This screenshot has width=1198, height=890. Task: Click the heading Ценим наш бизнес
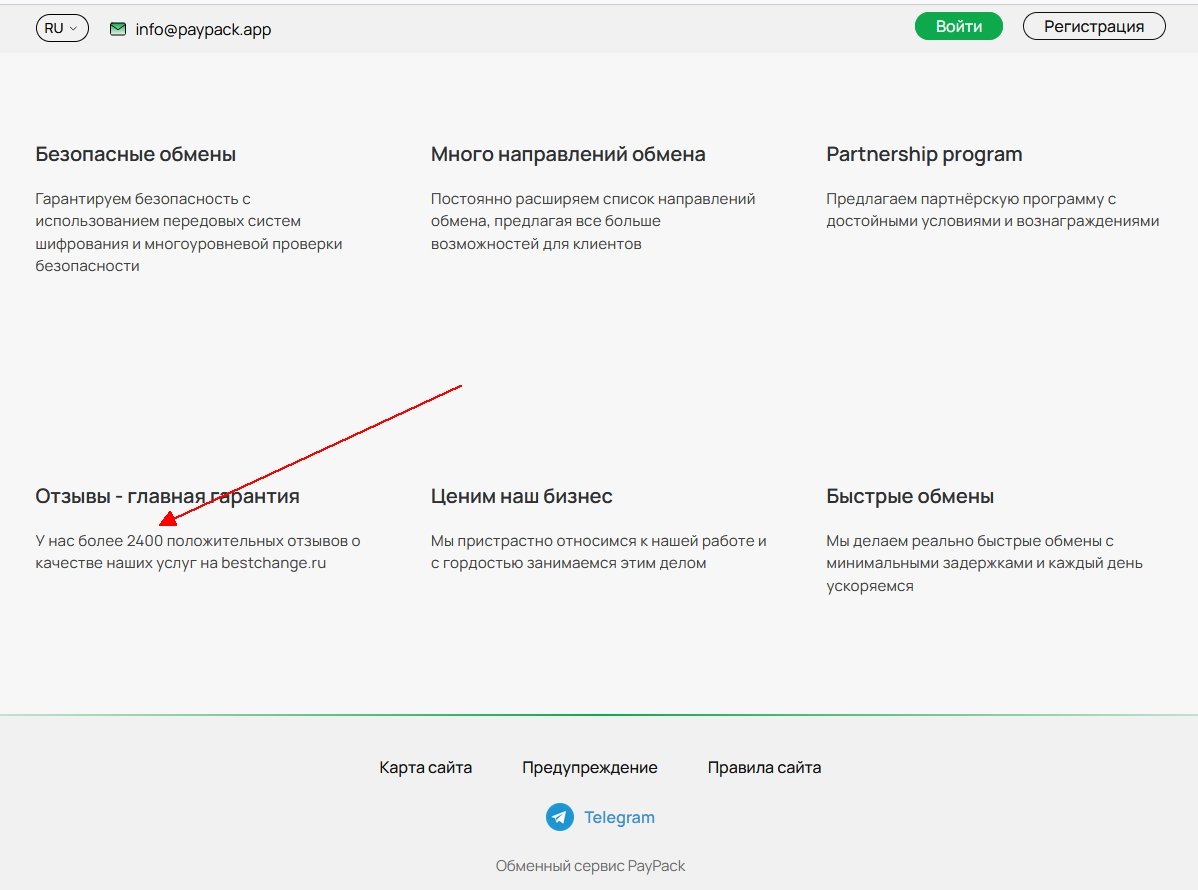click(x=521, y=497)
